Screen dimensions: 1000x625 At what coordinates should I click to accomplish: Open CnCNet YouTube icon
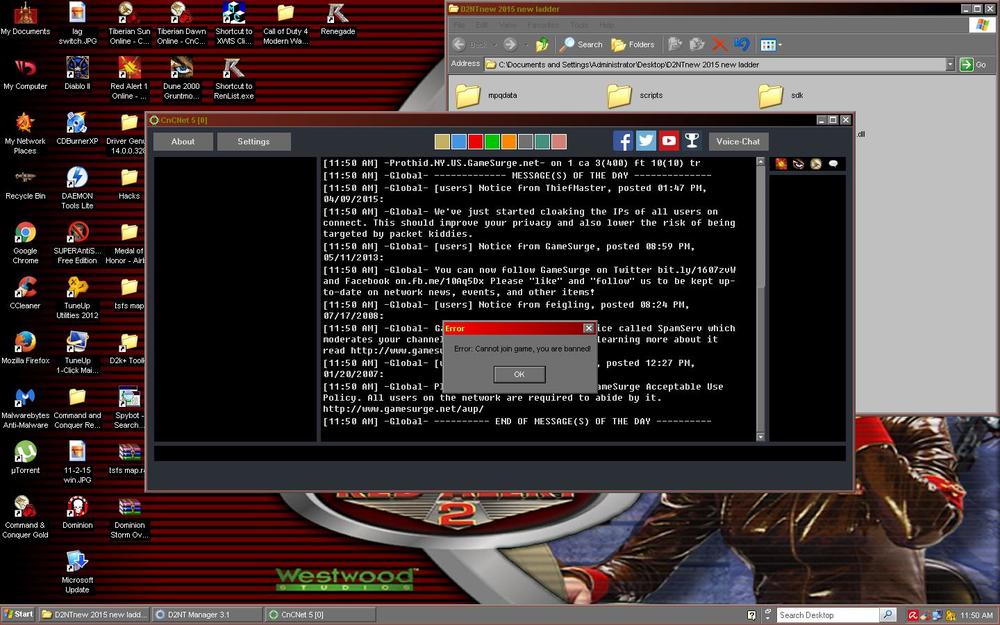click(668, 141)
